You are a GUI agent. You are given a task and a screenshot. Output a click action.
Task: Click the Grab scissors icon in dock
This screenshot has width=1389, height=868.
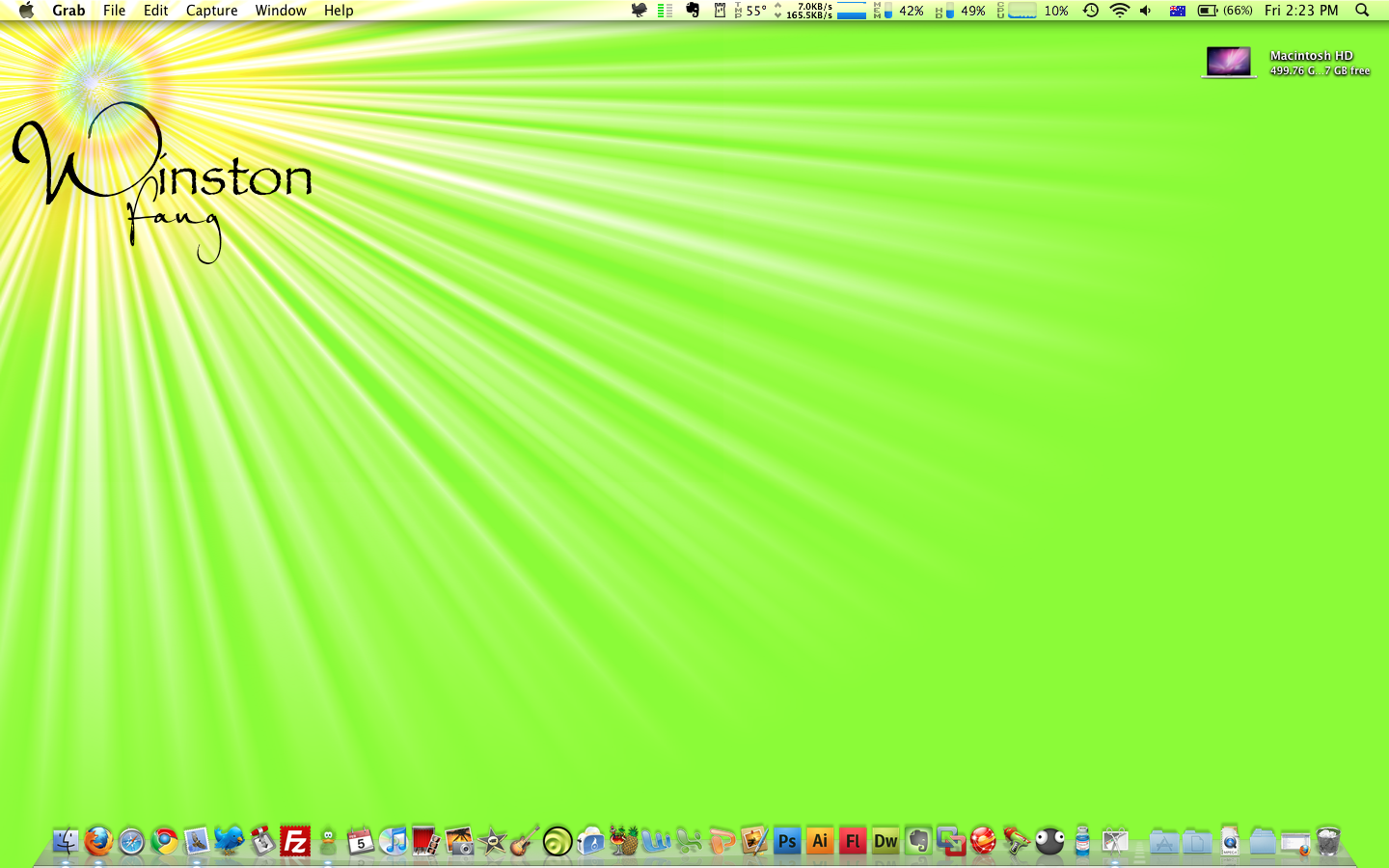(1115, 841)
